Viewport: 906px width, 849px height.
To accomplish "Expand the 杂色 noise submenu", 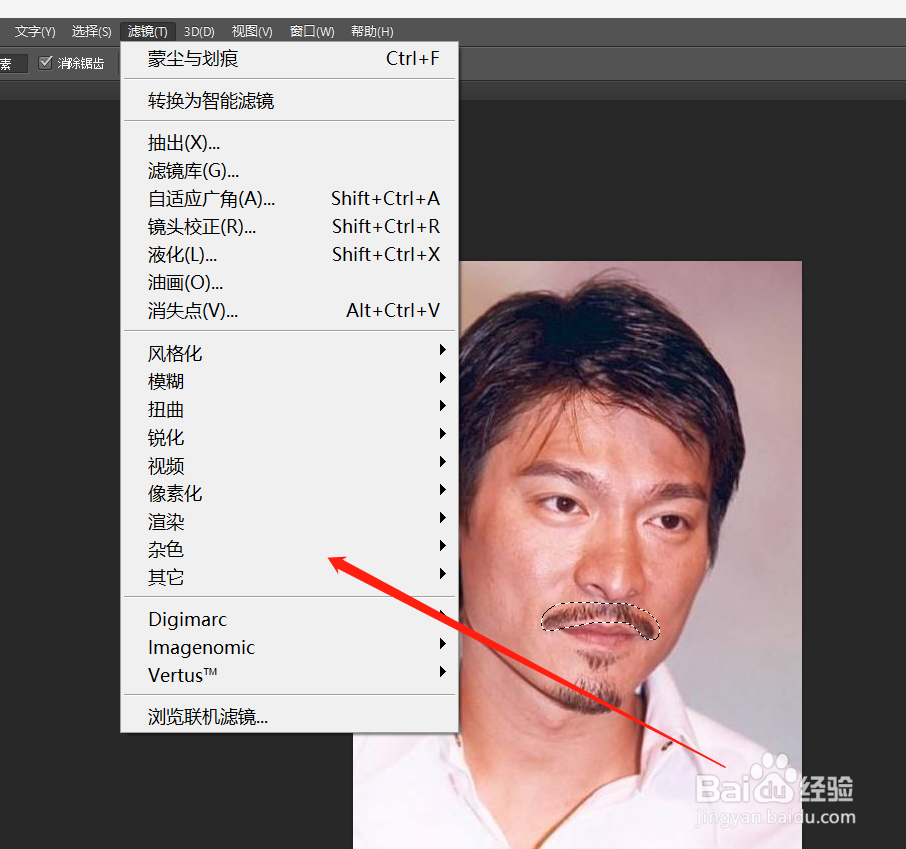I will click(x=289, y=548).
